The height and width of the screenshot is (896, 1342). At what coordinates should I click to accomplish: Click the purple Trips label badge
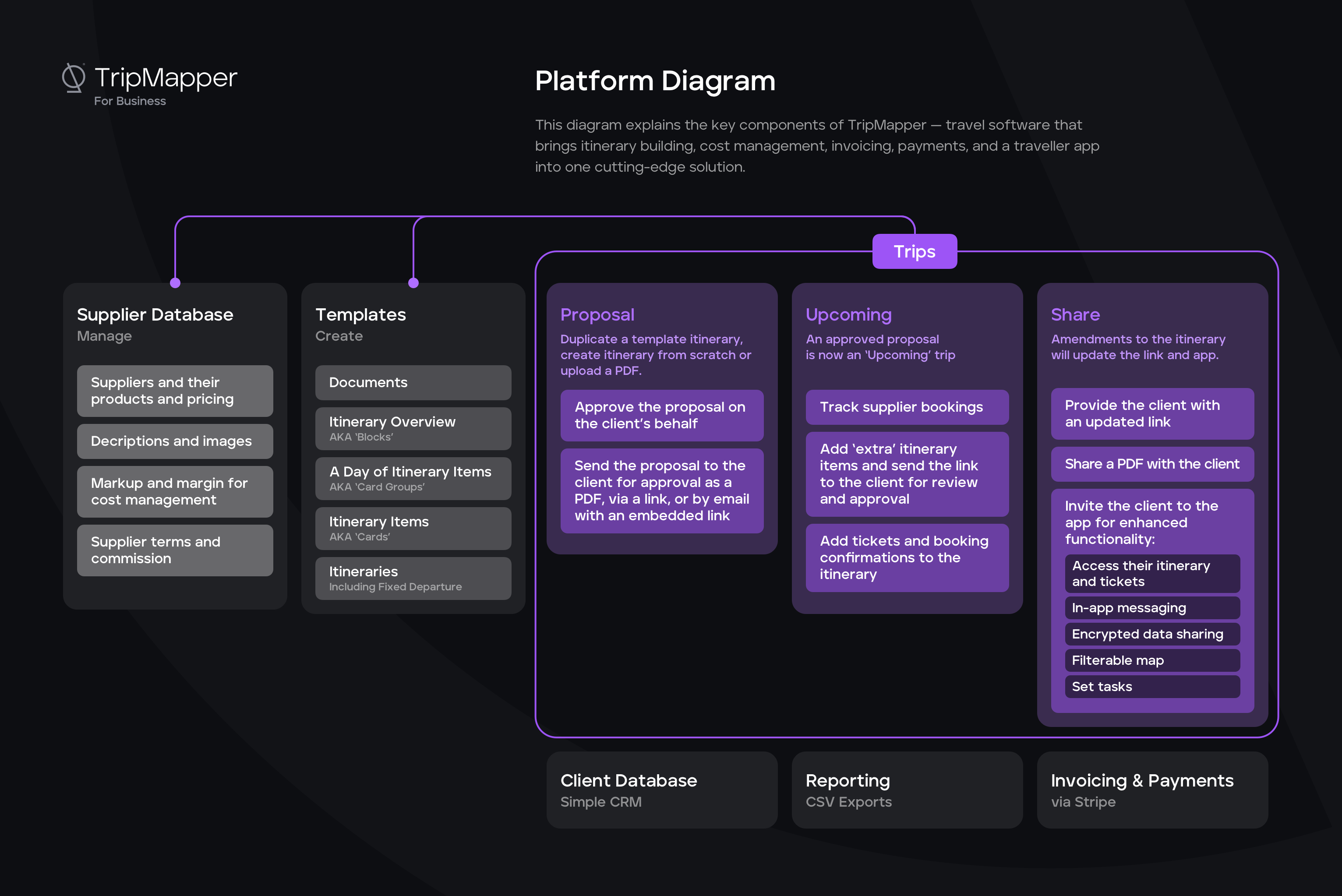pyautogui.click(x=914, y=251)
